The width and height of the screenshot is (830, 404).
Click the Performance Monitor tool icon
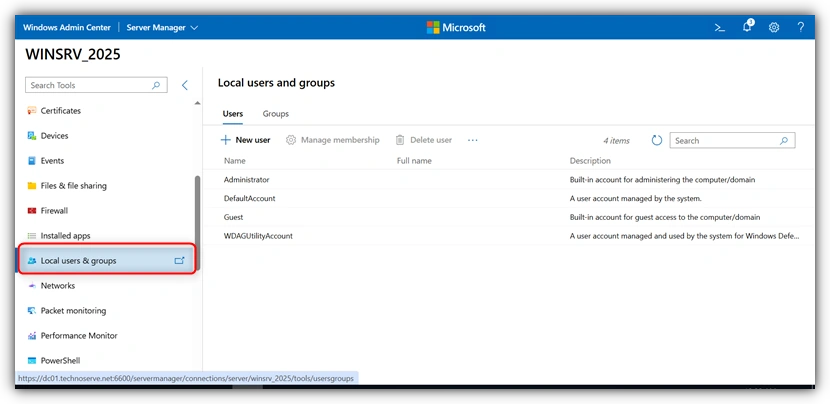pos(31,336)
